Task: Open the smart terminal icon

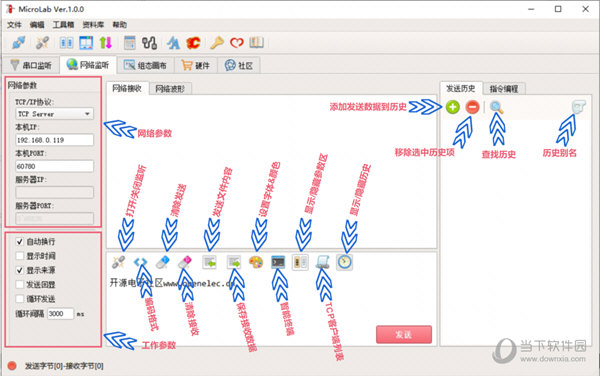Action: pyautogui.click(x=278, y=262)
